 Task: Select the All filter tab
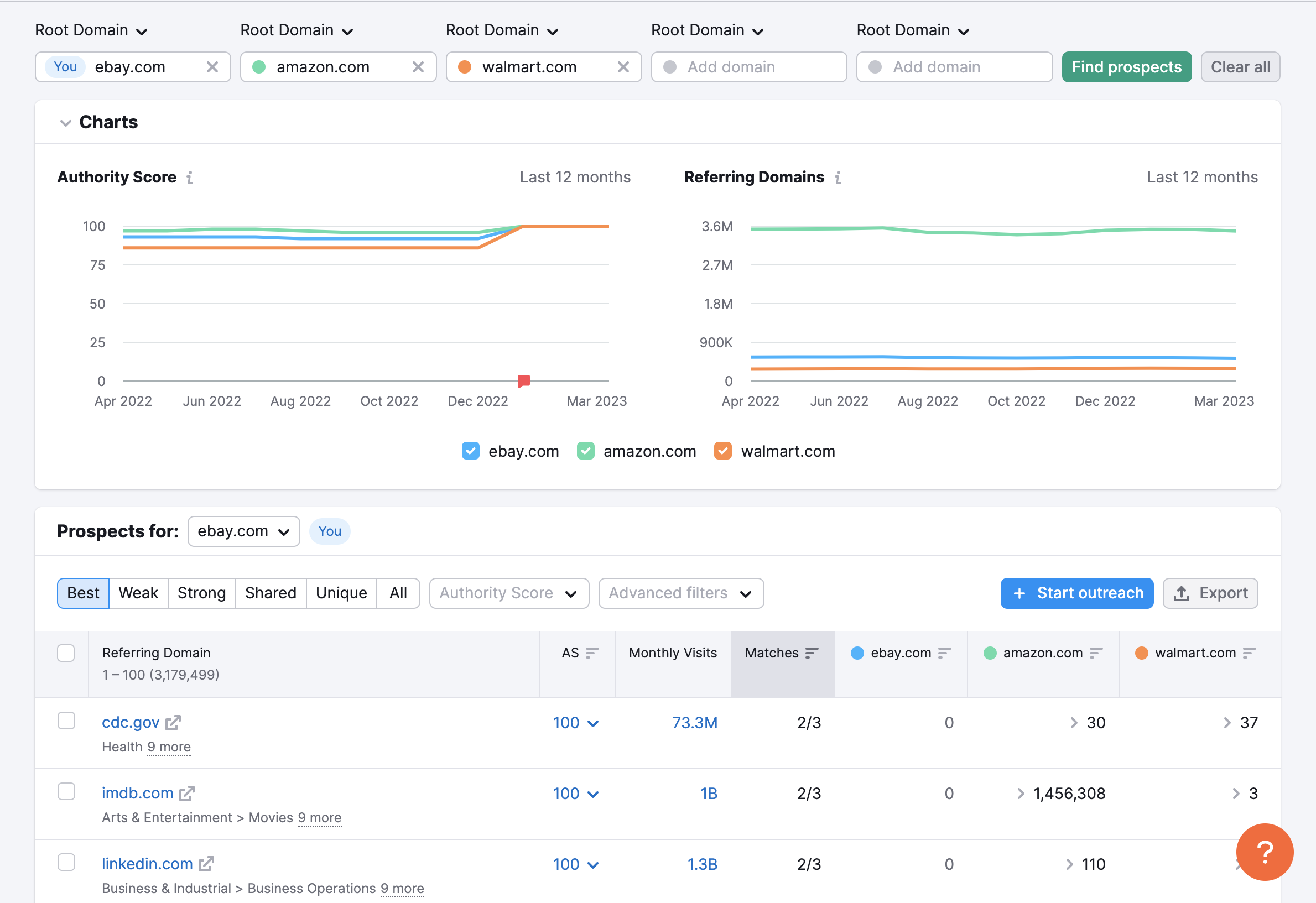(x=398, y=593)
